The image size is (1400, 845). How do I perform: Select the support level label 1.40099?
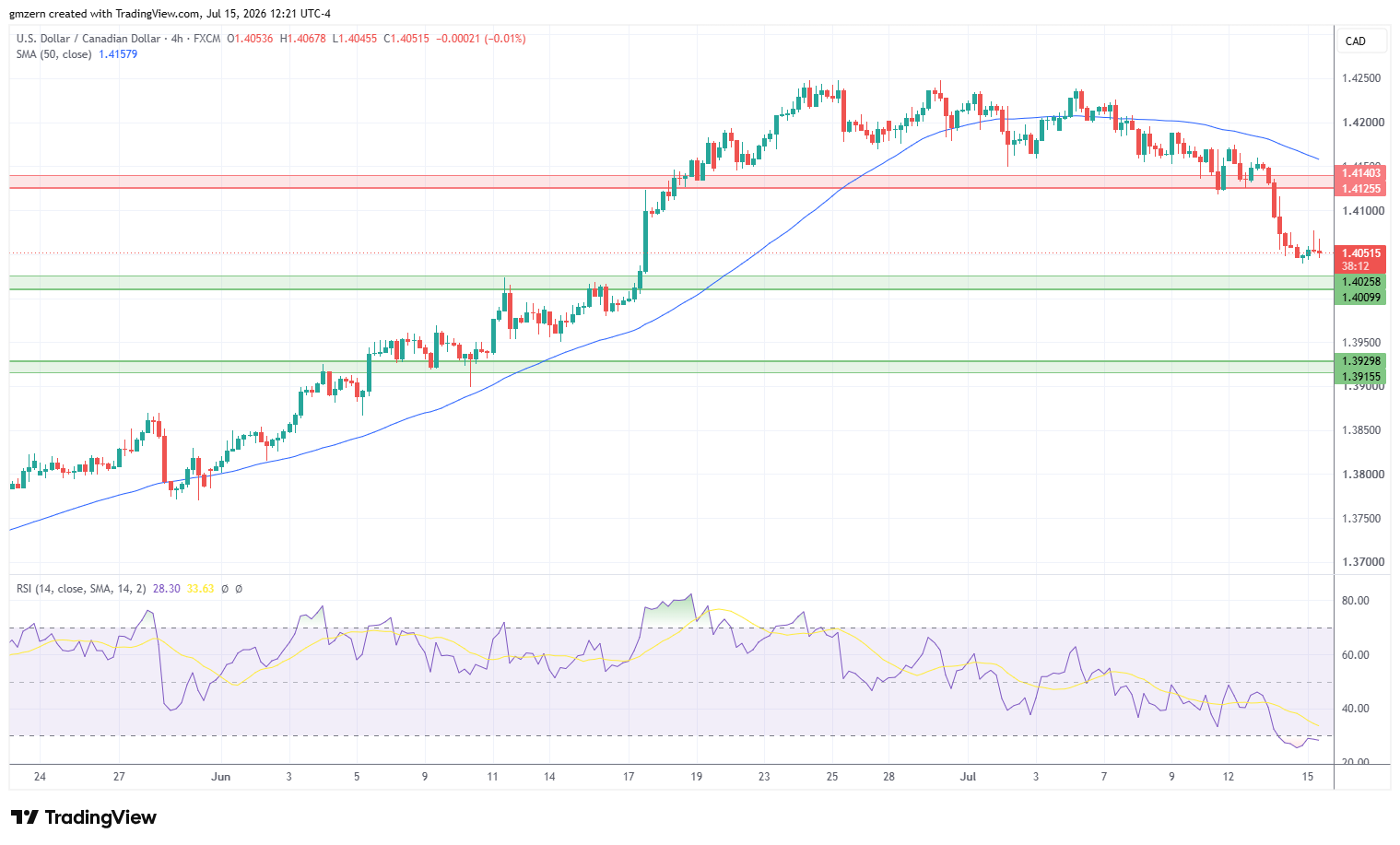(x=1361, y=297)
